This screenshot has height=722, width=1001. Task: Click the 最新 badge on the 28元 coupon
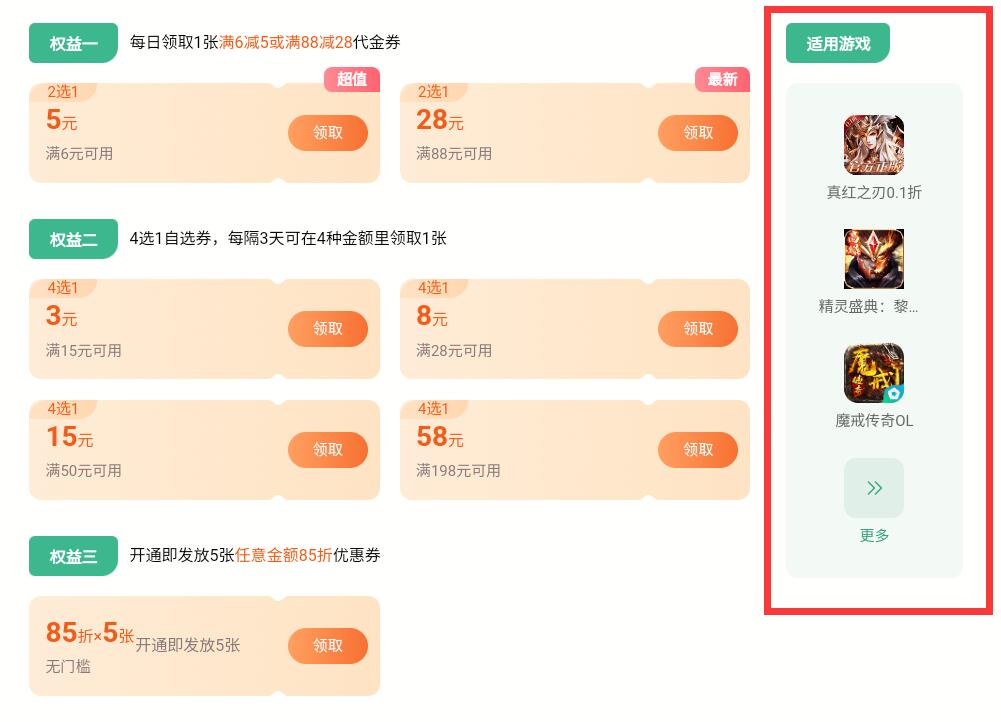click(722, 79)
